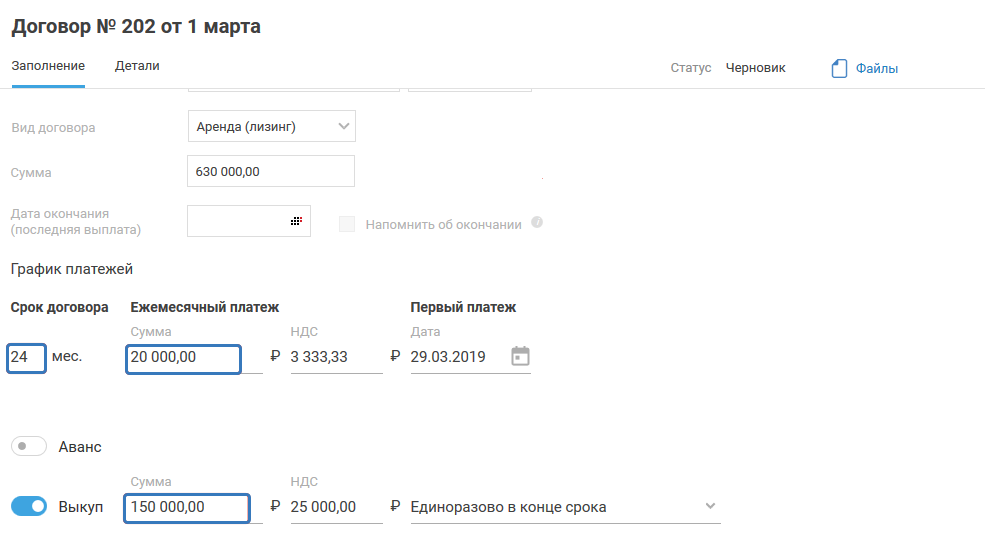The image size is (985, 544).
Task: Click the first payment date 29.03.2019 field
Action: pos(456,357)
